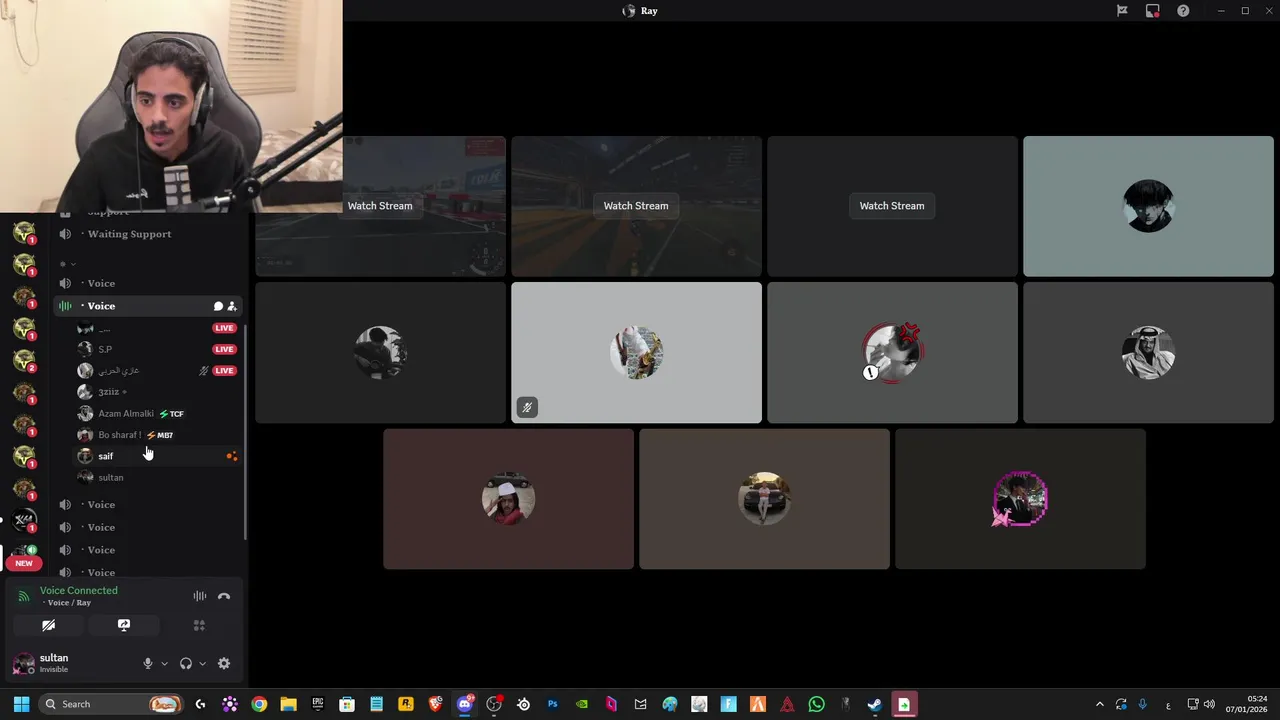1280x720 pixels.
Task: Show hidden icons in system tray
Action: 1099,704
